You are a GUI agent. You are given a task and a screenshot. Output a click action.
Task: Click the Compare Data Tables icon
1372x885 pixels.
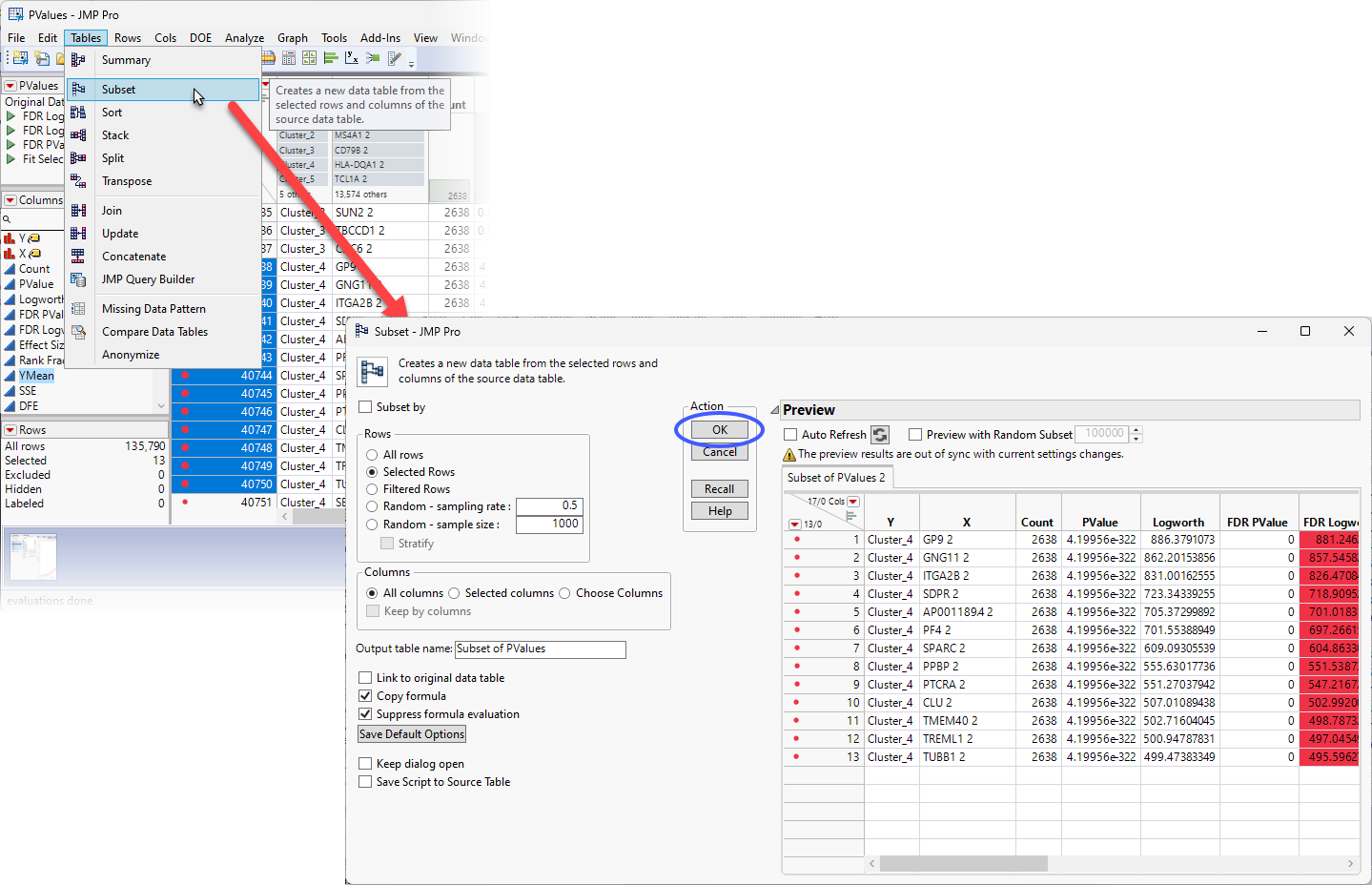(x=78, y=332)
